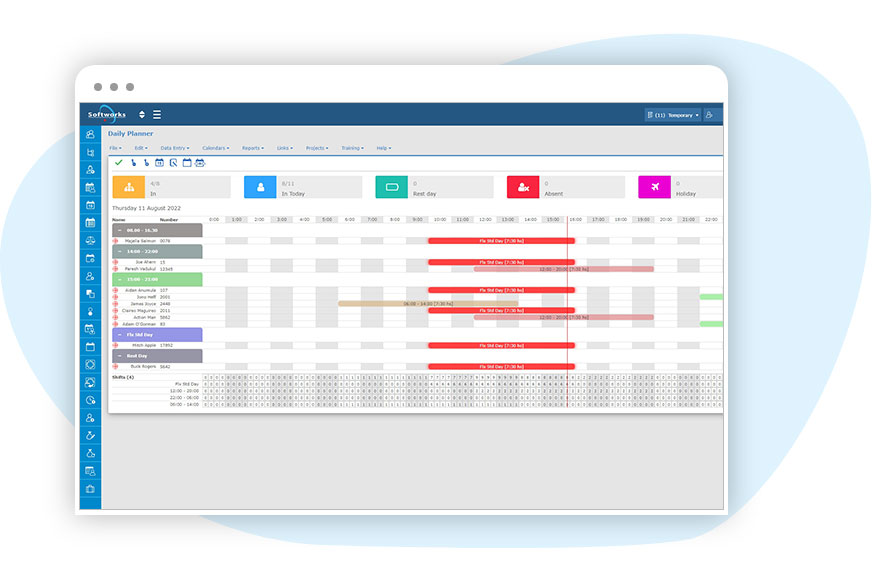Click the blank calendar toolbar icon
The width and height of the screenshot is (872, 580).
(x=187, y=163)
